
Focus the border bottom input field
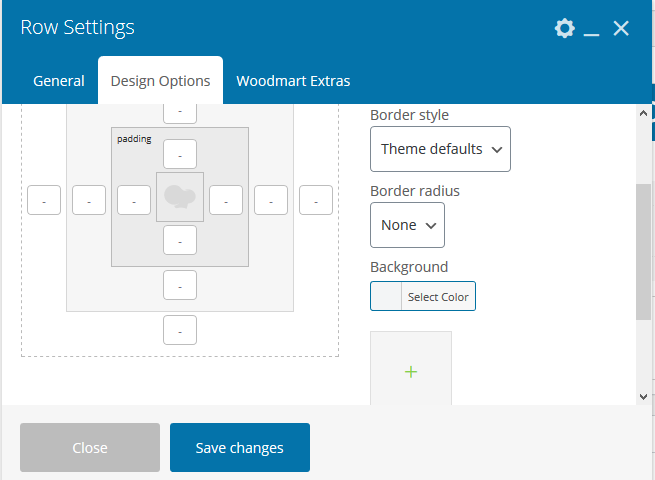(x=180, y=285)
